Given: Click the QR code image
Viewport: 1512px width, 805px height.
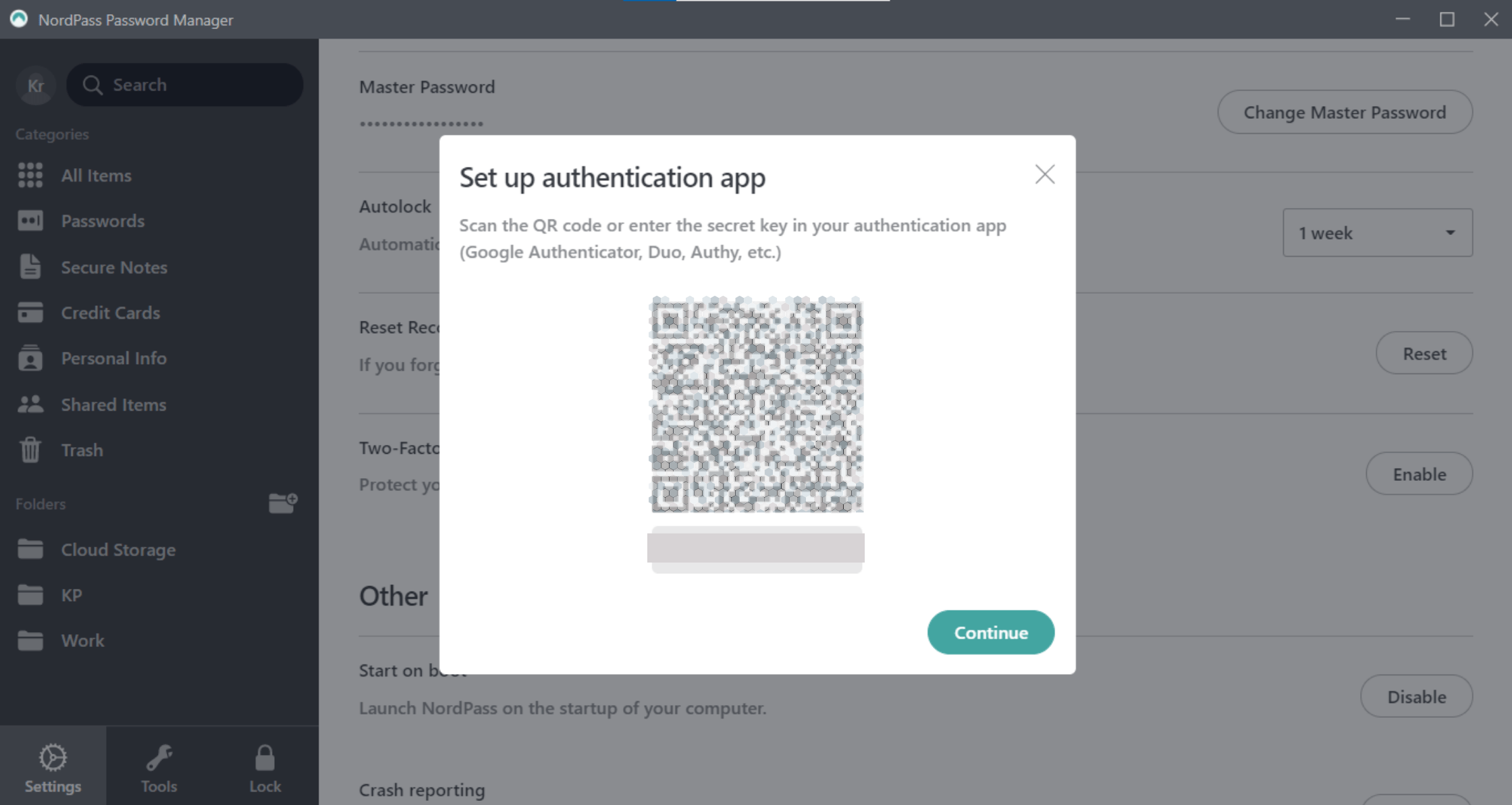Looking at the screenshot, I should pyautogui.click(x=756, y=404).
